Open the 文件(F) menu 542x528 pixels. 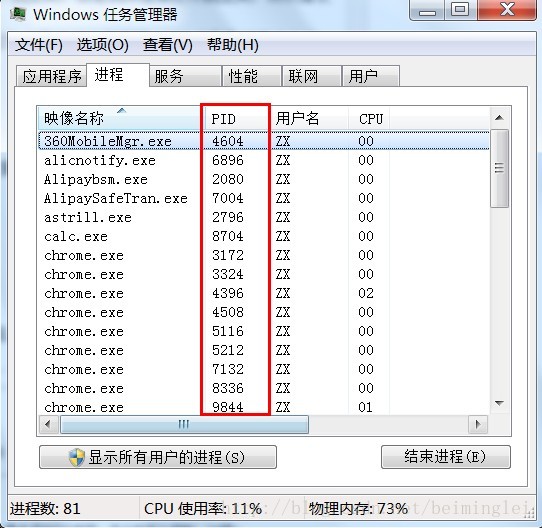[x=39, y=45]
